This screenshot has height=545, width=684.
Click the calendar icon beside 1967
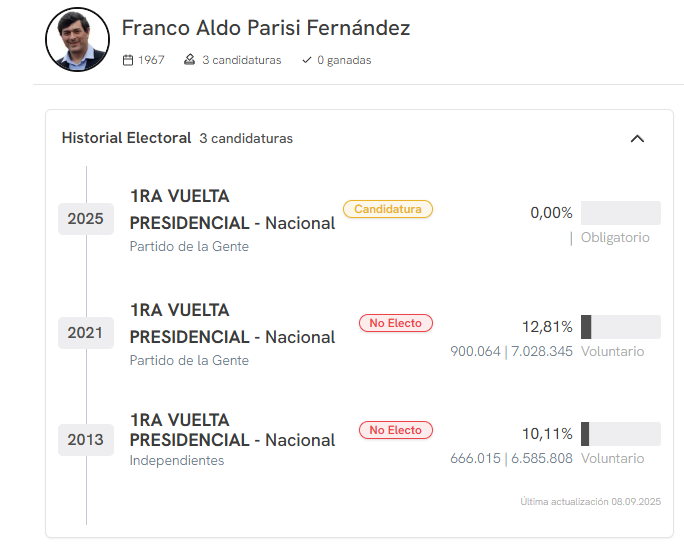[x=128, y=60]
